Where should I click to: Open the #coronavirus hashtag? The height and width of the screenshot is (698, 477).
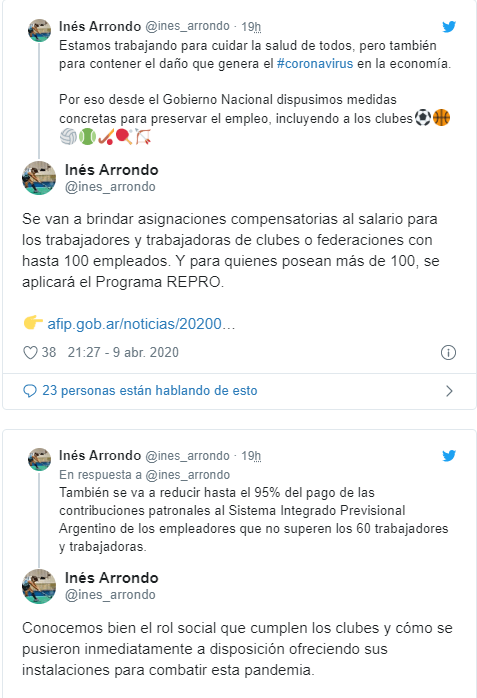click(x=315, y=64)
